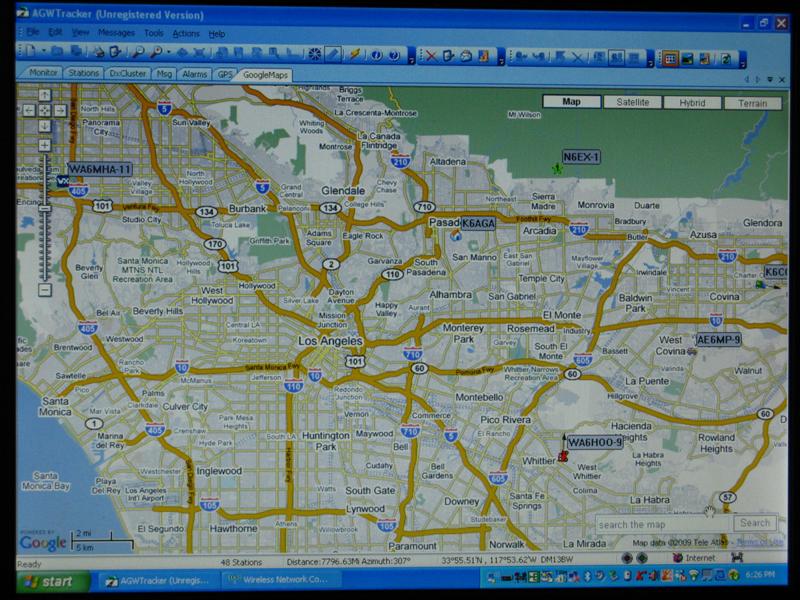This screenshot has width=800, height=600.
Task: Pan the map up with arrow button
Action: (x=44, y=96)
